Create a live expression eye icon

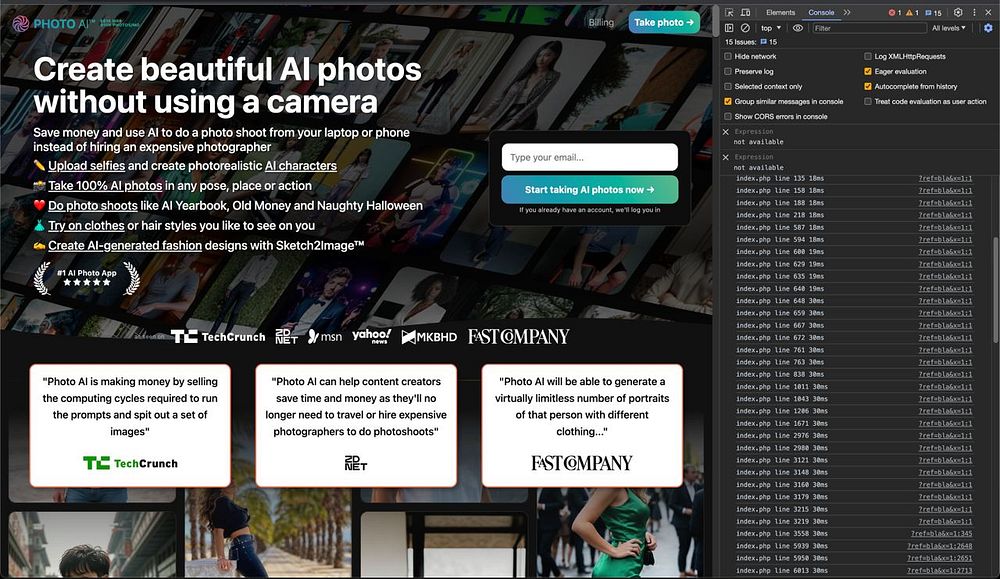coord(798,28)
